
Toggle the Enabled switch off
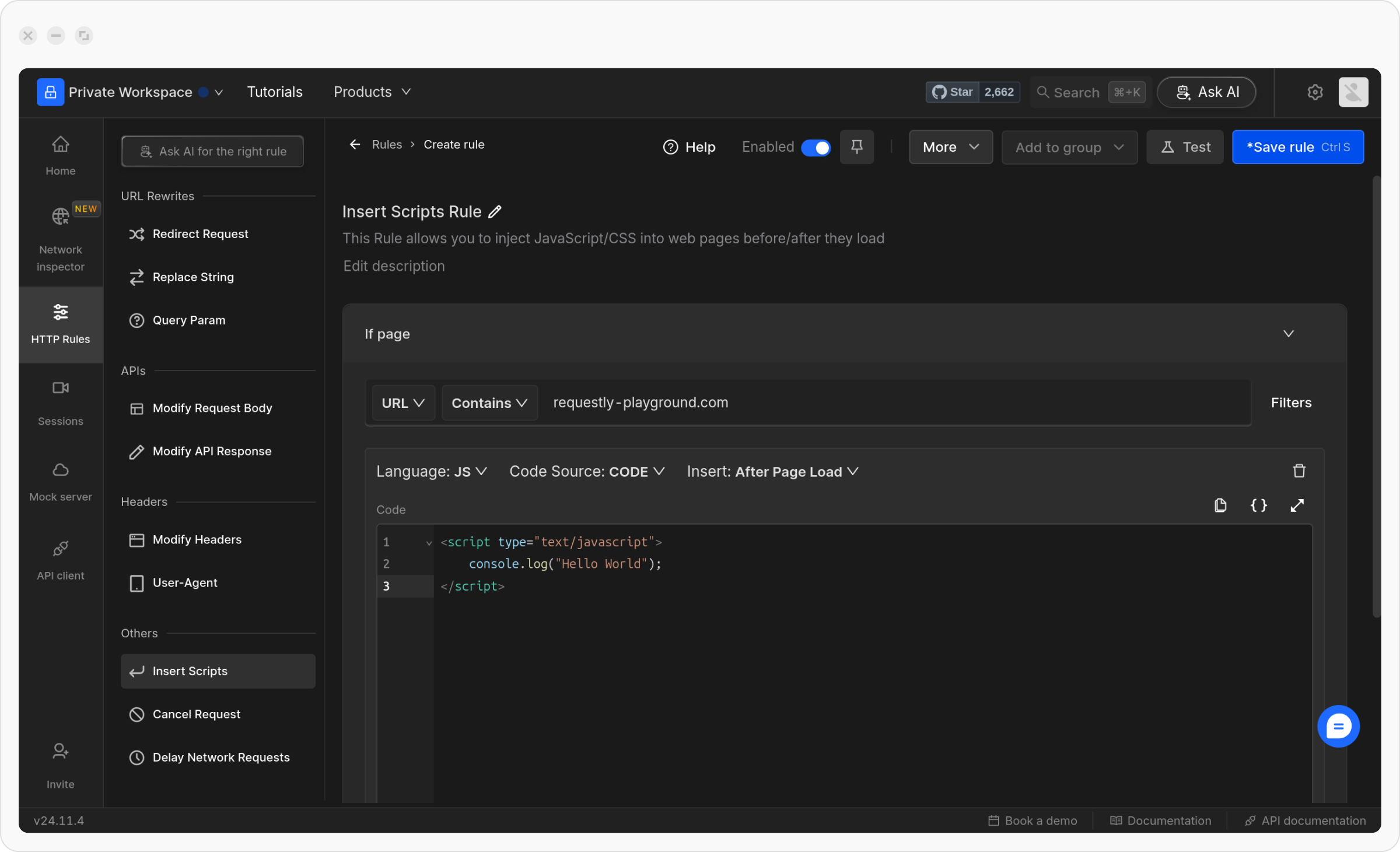(x=815, y=148)
